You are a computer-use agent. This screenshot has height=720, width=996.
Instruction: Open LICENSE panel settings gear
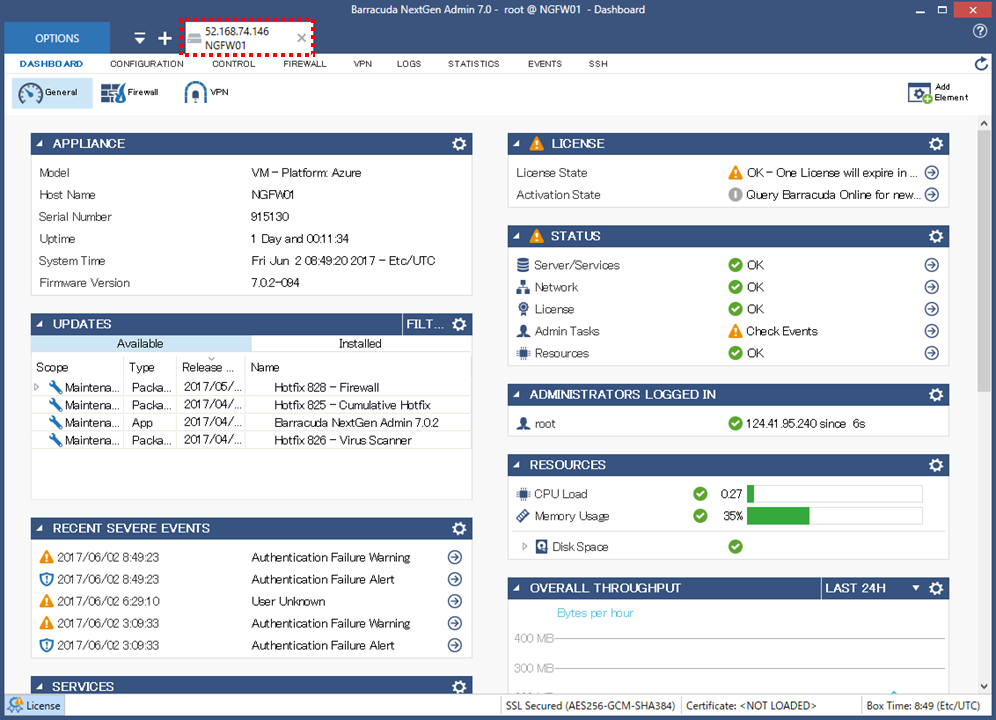click(936, 144)
